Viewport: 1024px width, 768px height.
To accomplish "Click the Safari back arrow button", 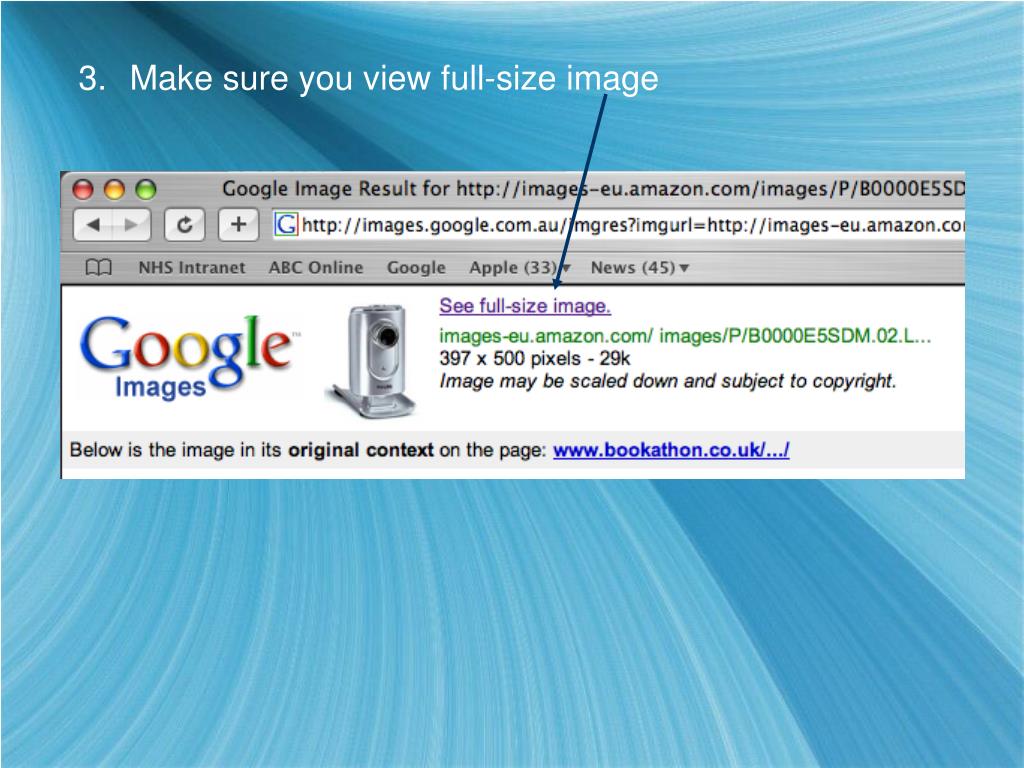I will click(x=93, y=225).
